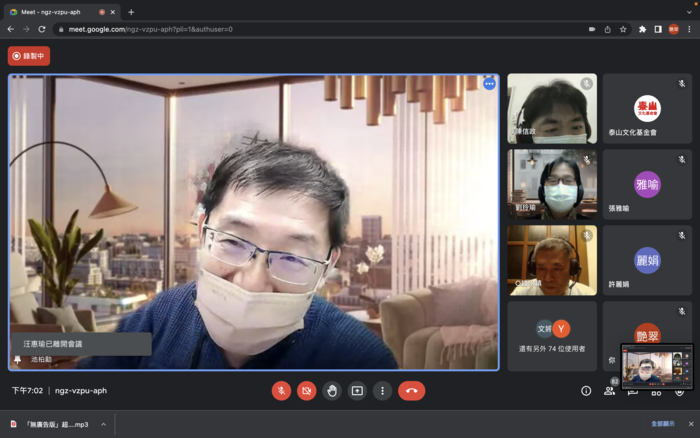Raise hand in the meeting

[332, 391]
